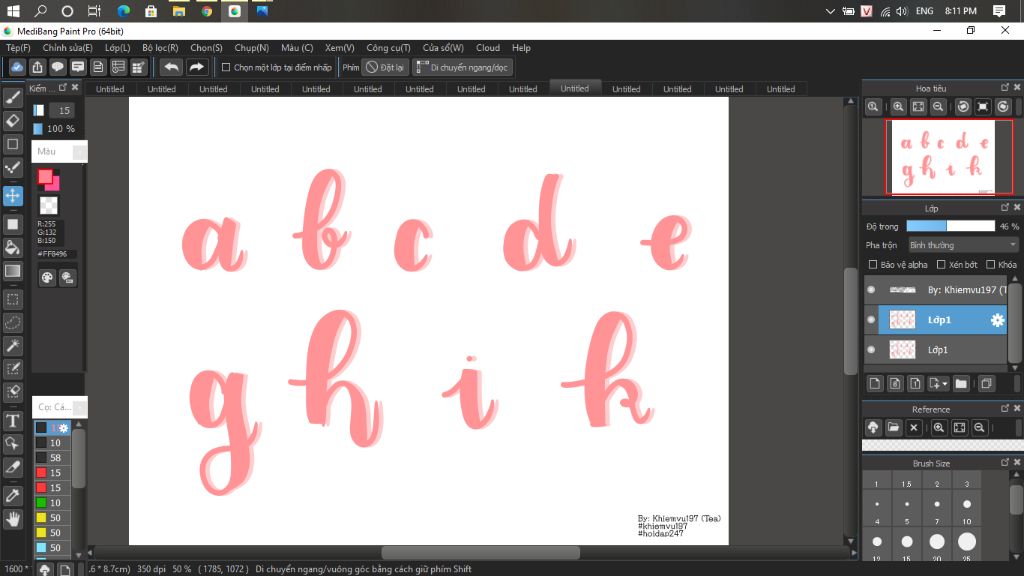Select the Text tool
The width and height of the screenshot is (1024, 576).
coord(13,421)
